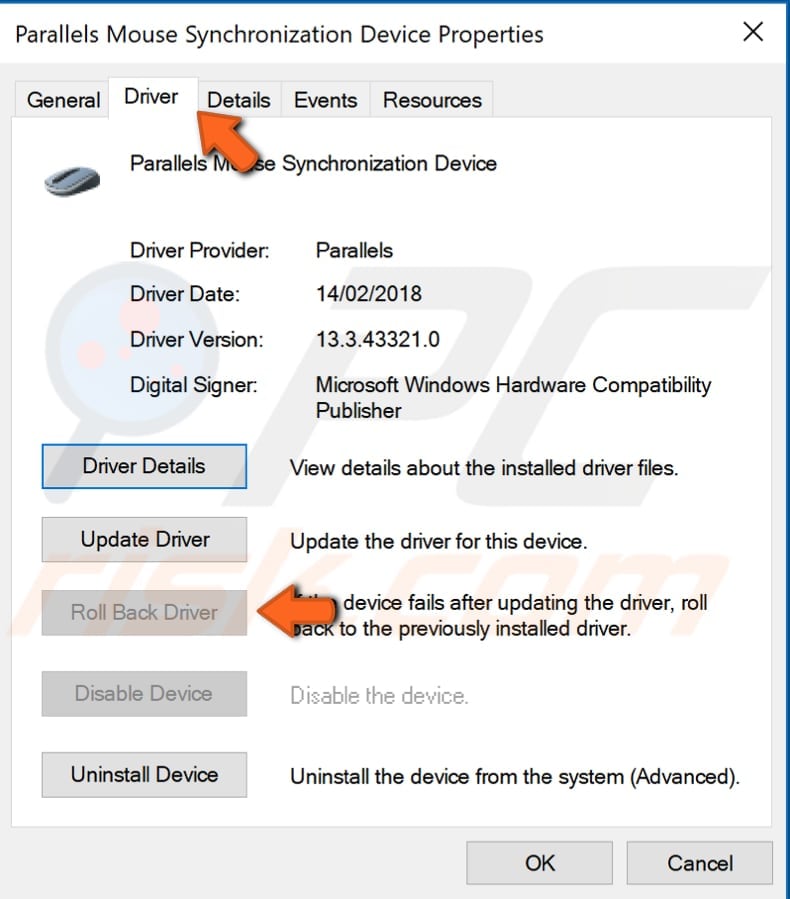Go to the Events tab
The image size is (790, 899).
[325, 100]
